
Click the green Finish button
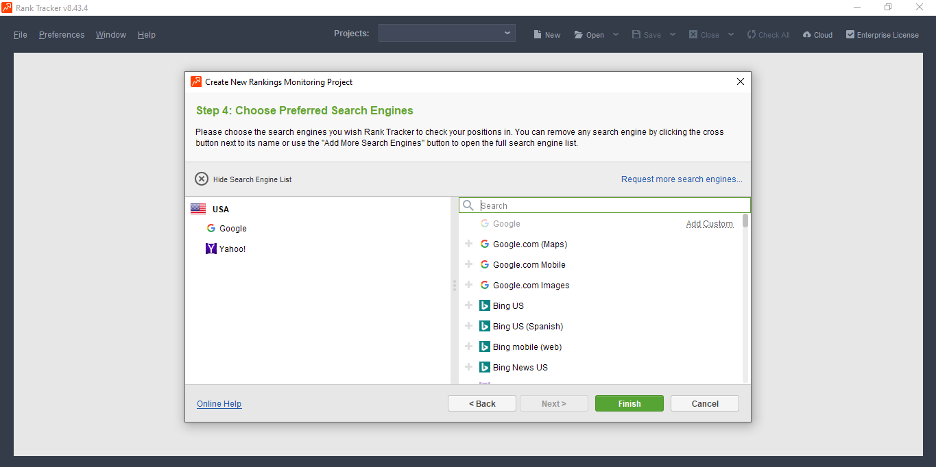629,404
